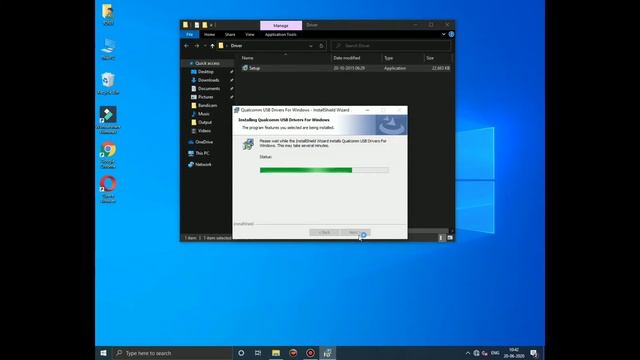
Task: Select Network in the navigation pane
Action: click(203, 164)
